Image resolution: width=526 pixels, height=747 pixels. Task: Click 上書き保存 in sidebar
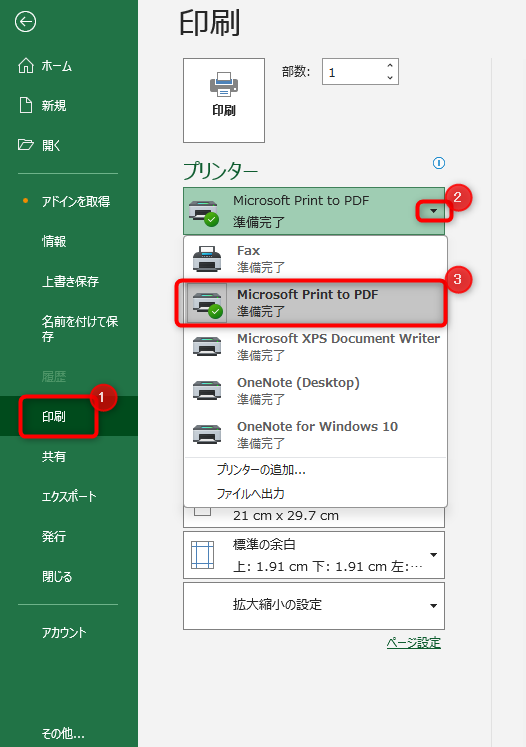pos(70,282)
